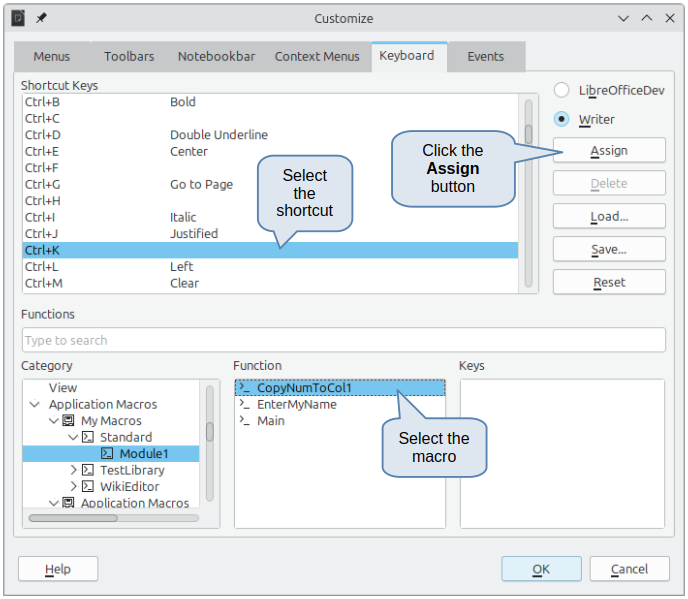This screenshot has width=688, height=599.
Task: Select the LibreOfficeDev radio button
Action: tap(562, 90)
